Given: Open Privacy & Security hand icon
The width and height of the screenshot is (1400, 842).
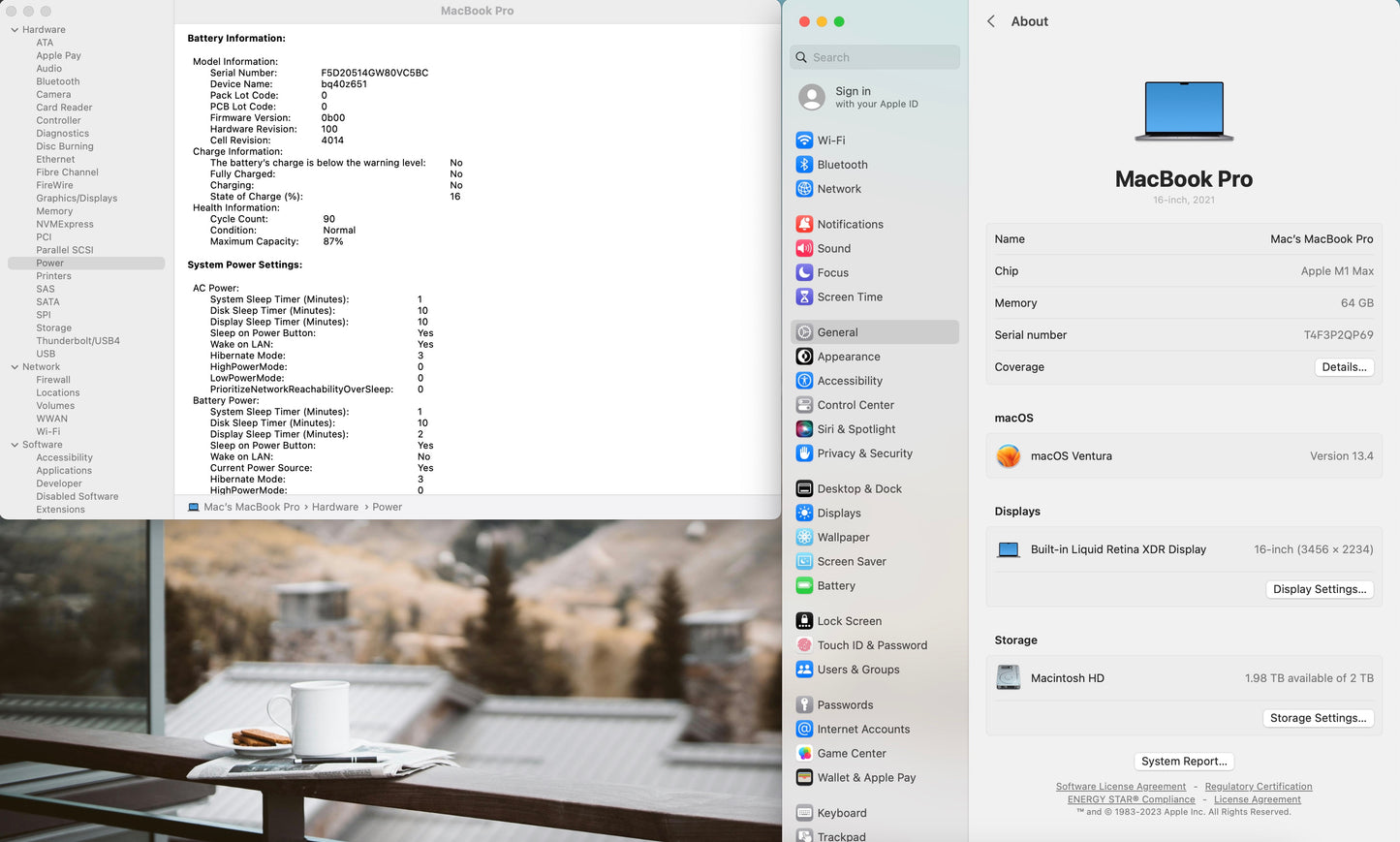Looking at the screenshot, I should pos(804,453).
